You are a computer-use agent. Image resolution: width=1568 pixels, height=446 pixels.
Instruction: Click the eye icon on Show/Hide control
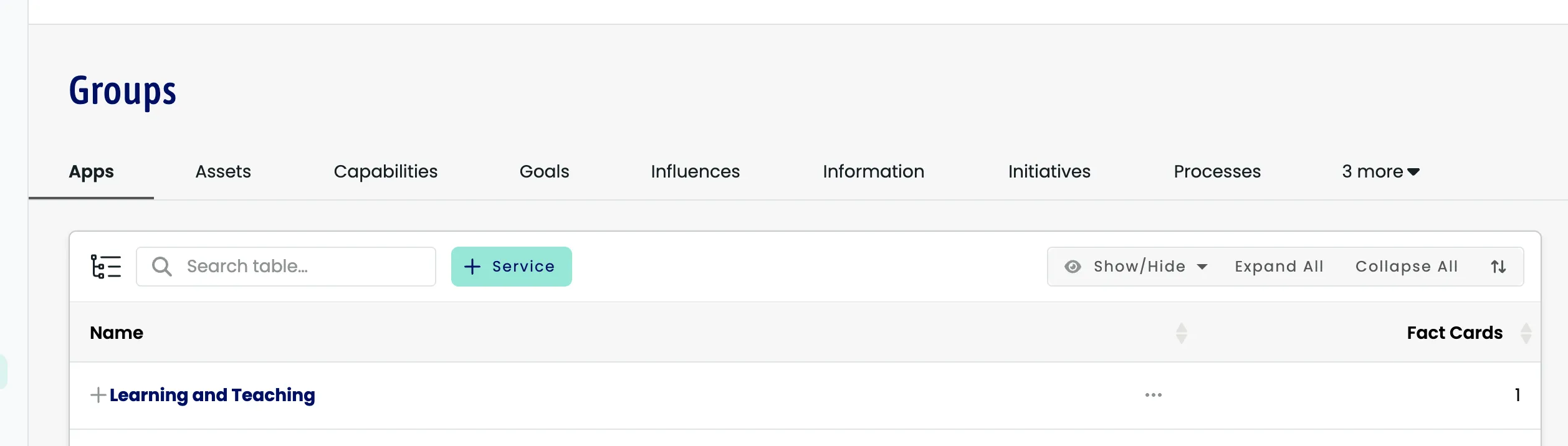tap(1073, 266)
